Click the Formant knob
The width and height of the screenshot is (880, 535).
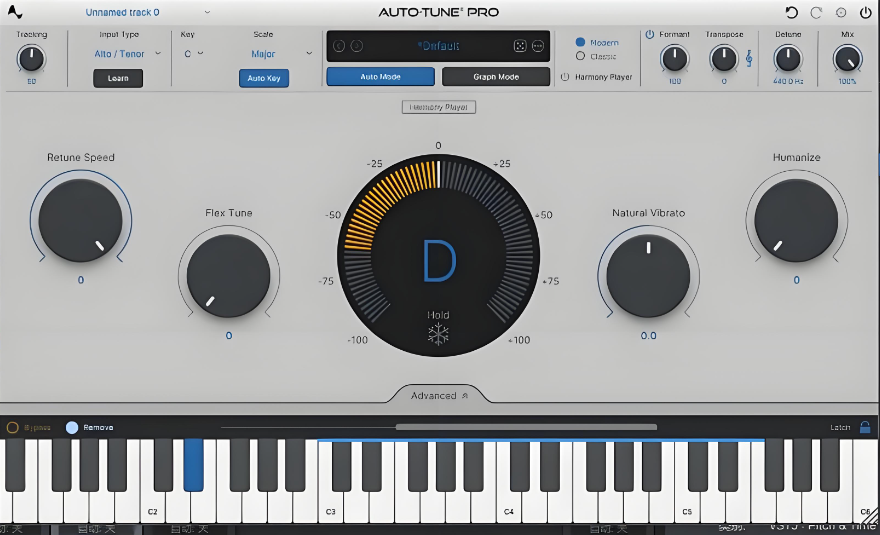click(674, 59)
